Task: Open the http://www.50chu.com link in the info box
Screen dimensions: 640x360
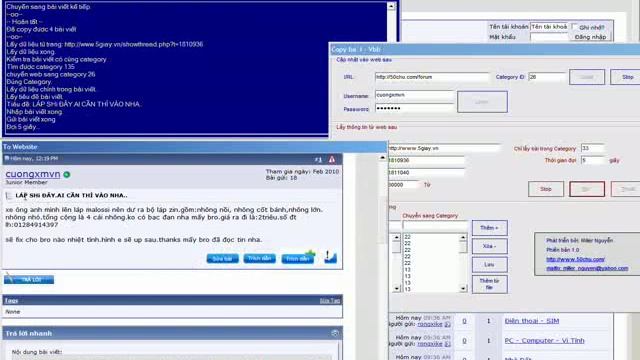Action: [576, 259]
